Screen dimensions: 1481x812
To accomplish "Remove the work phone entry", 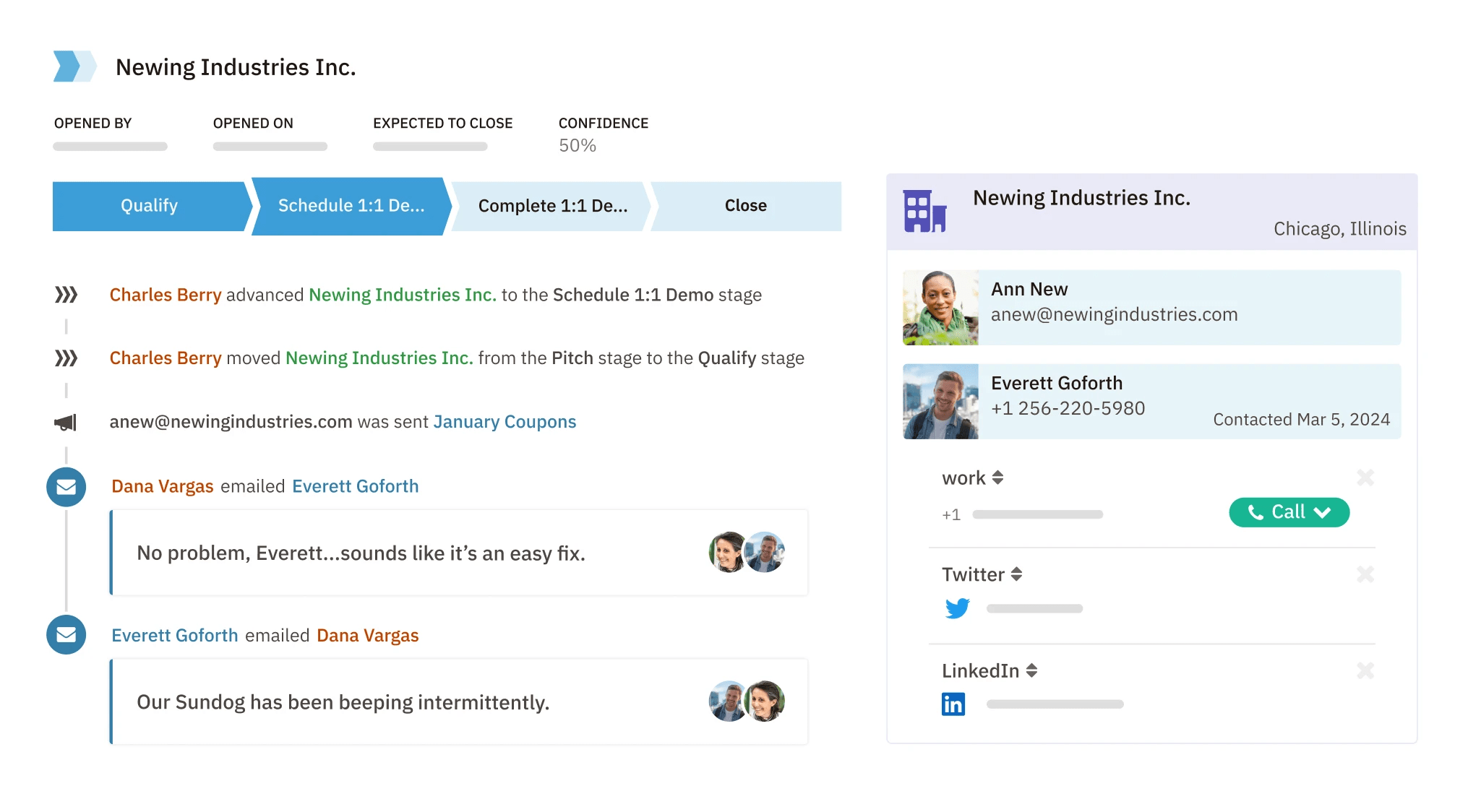I will pos(1365,478).
